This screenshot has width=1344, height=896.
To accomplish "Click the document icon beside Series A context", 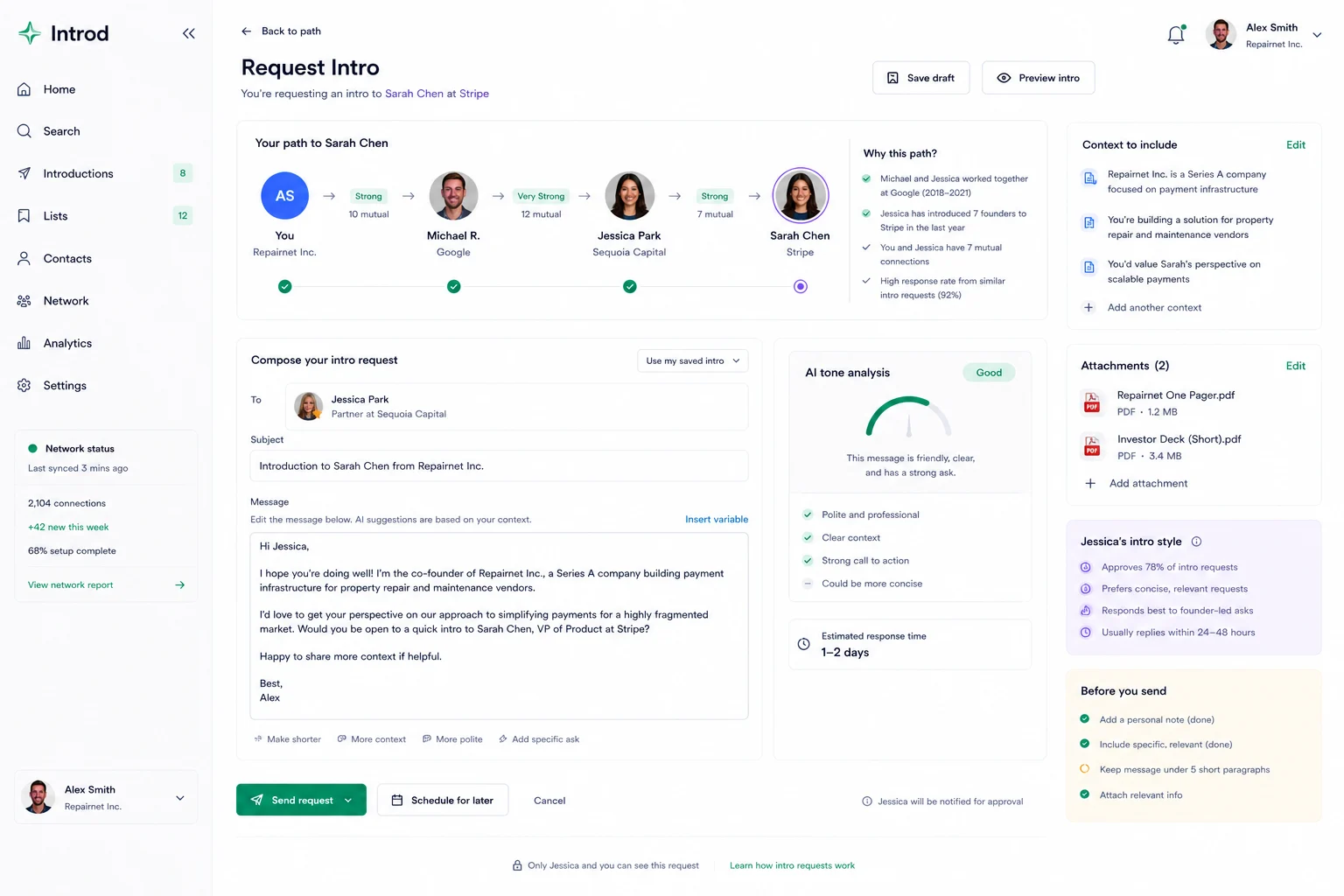I will 1090,178.
